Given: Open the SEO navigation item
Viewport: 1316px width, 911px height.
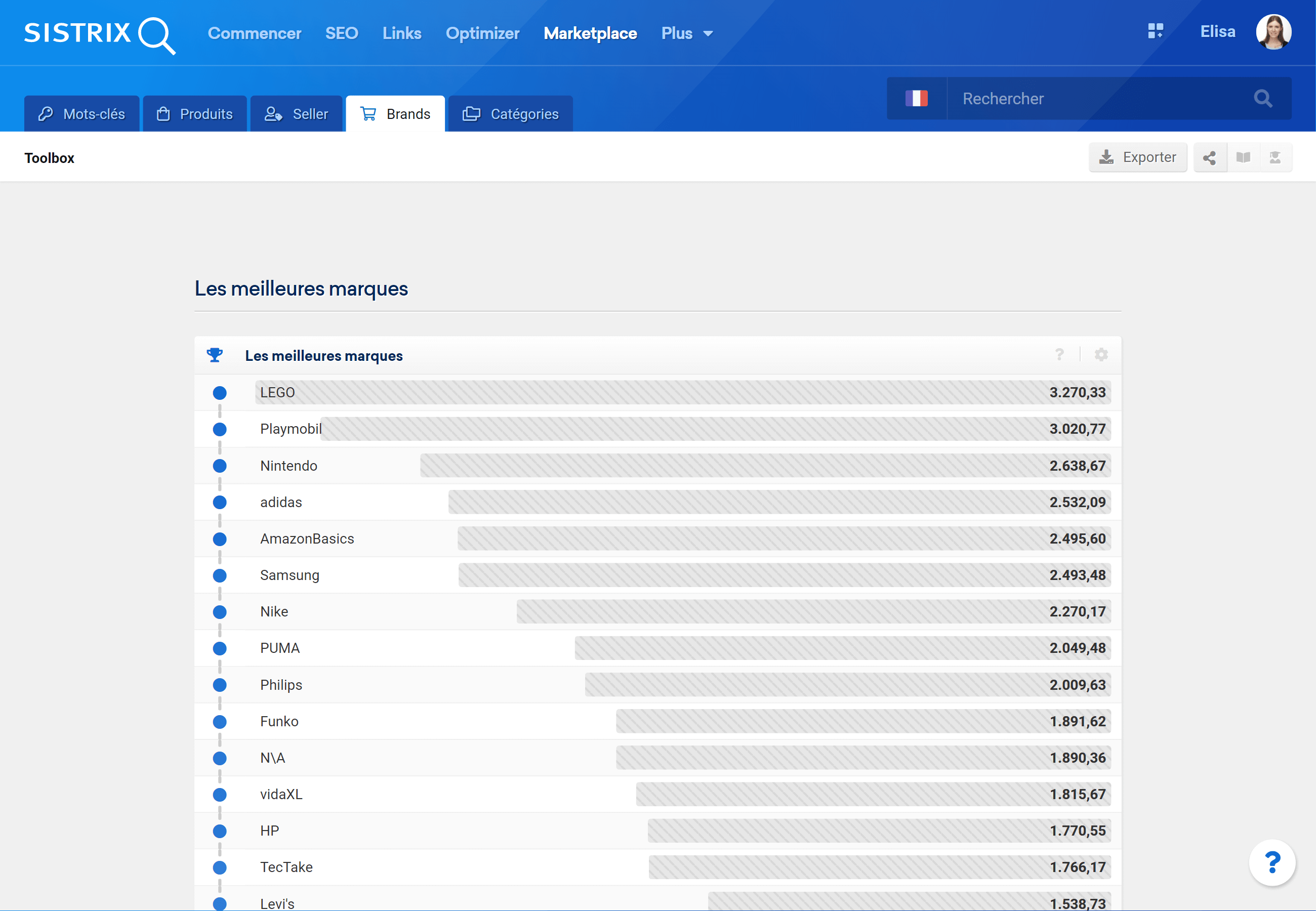Looking at the screenshot, I should tap(341, 34).
